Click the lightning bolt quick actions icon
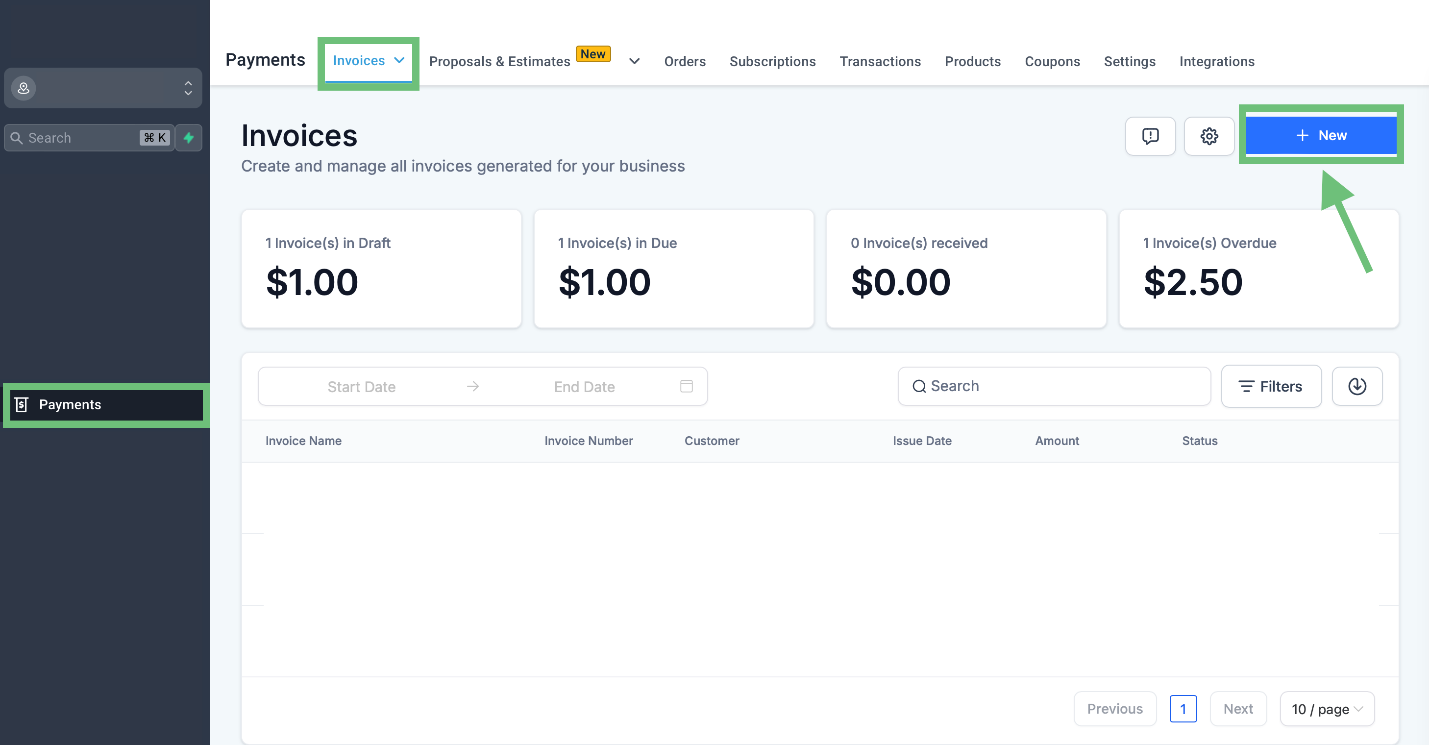The width and height of the screenshot is (1429, 745). click(188, 138)
